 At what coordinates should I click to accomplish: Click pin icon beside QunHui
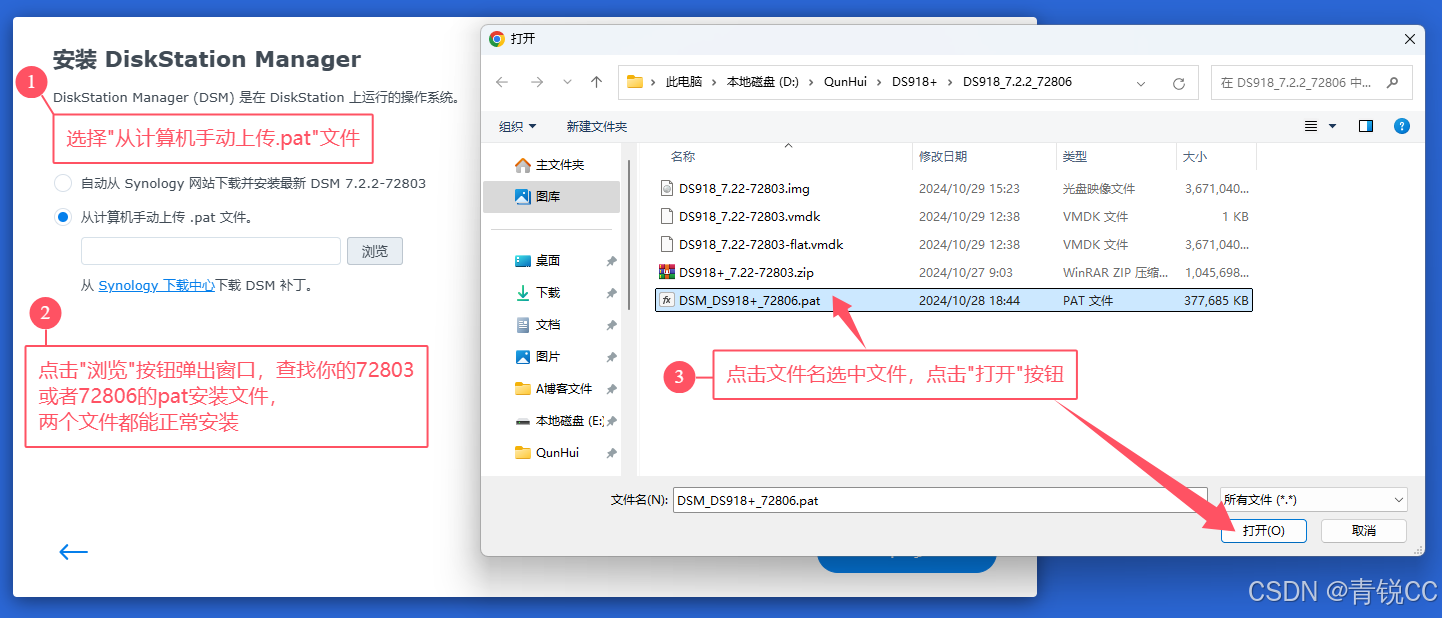tap(611, 453)
